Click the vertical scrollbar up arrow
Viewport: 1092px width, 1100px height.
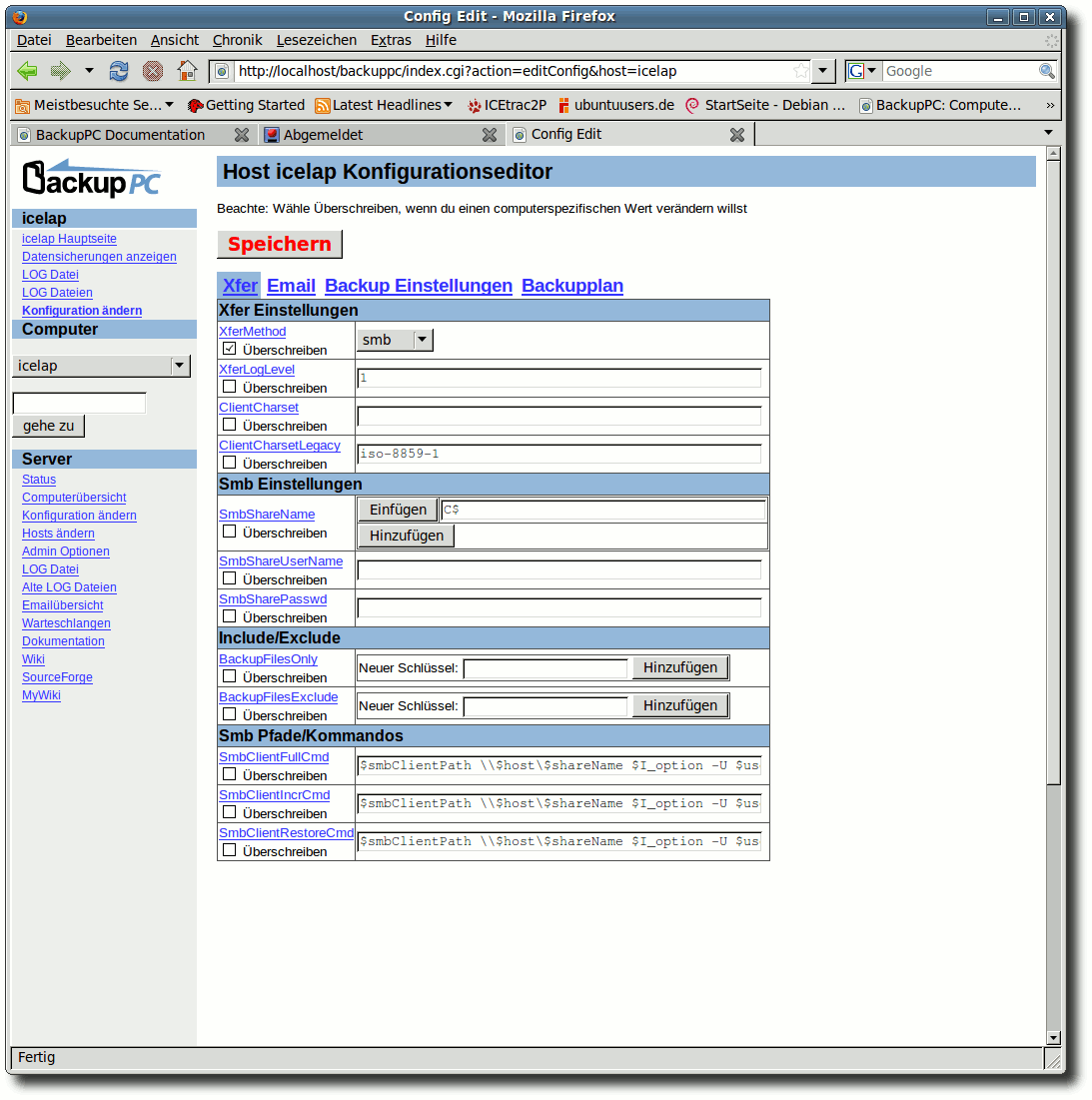coord(1053,154)
